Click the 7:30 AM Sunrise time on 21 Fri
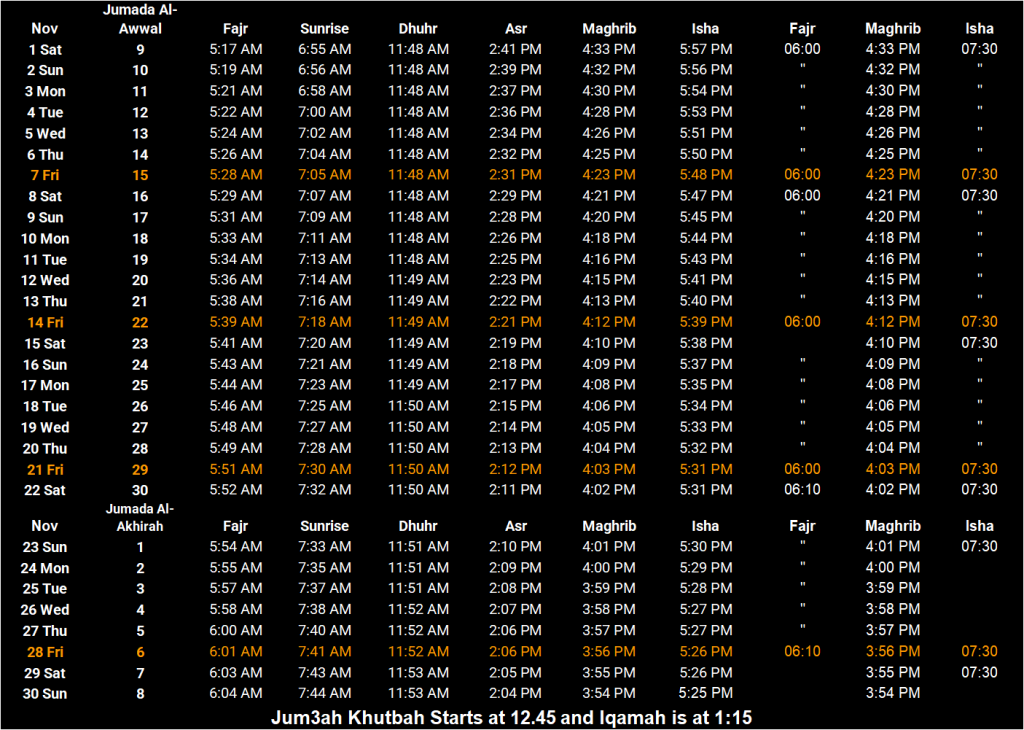This screenshot has height=730, width=1024. (x=325, y=469)
